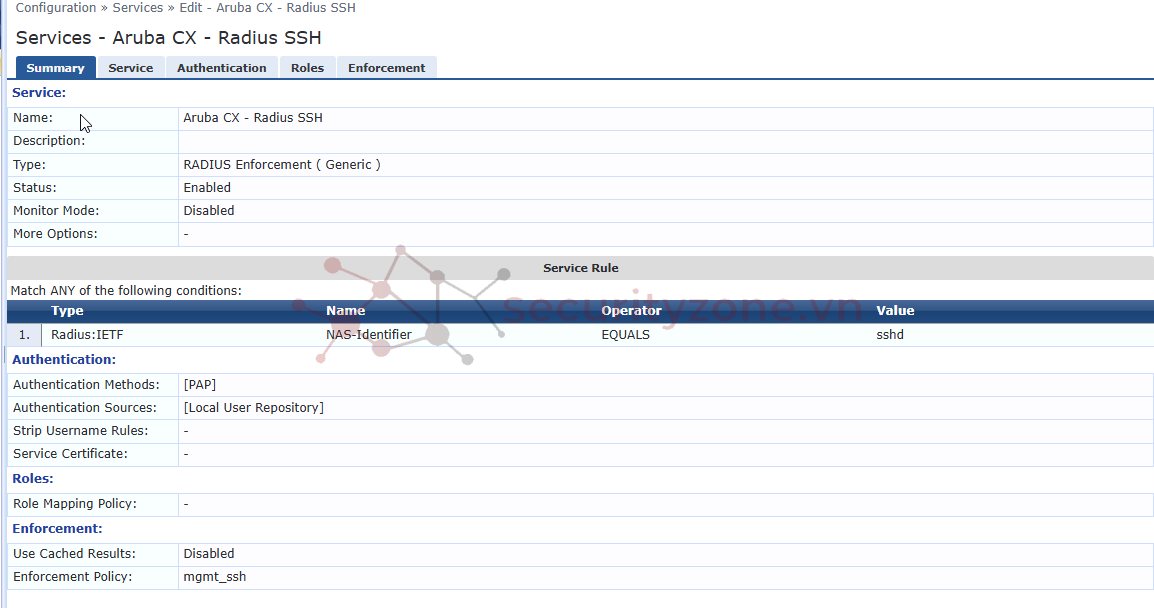This screenshot has width=1154, height=608.
Task: Go to the Authentication tab
Action: point(221,68)
